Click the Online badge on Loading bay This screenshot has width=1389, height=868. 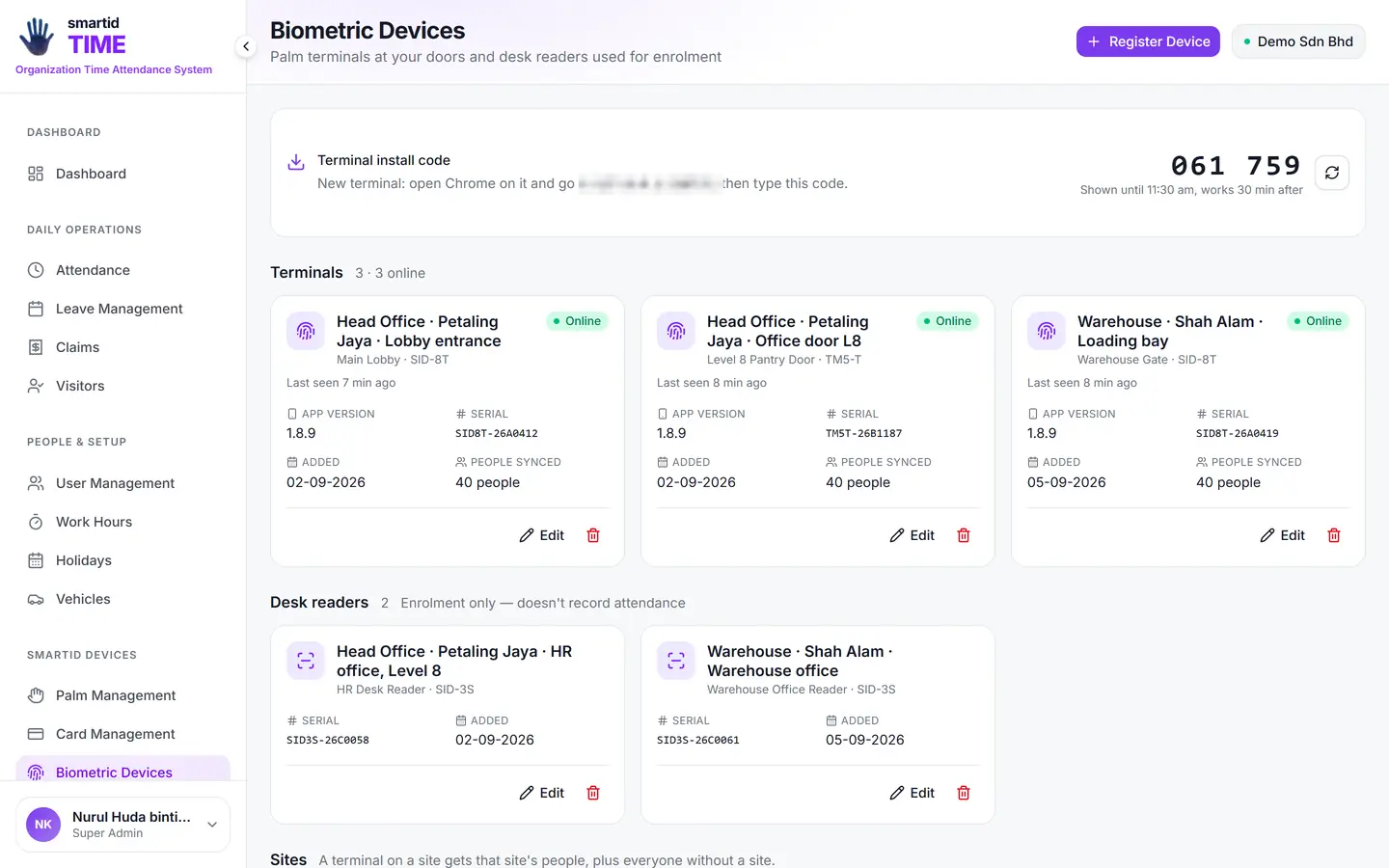(1318, 321)
